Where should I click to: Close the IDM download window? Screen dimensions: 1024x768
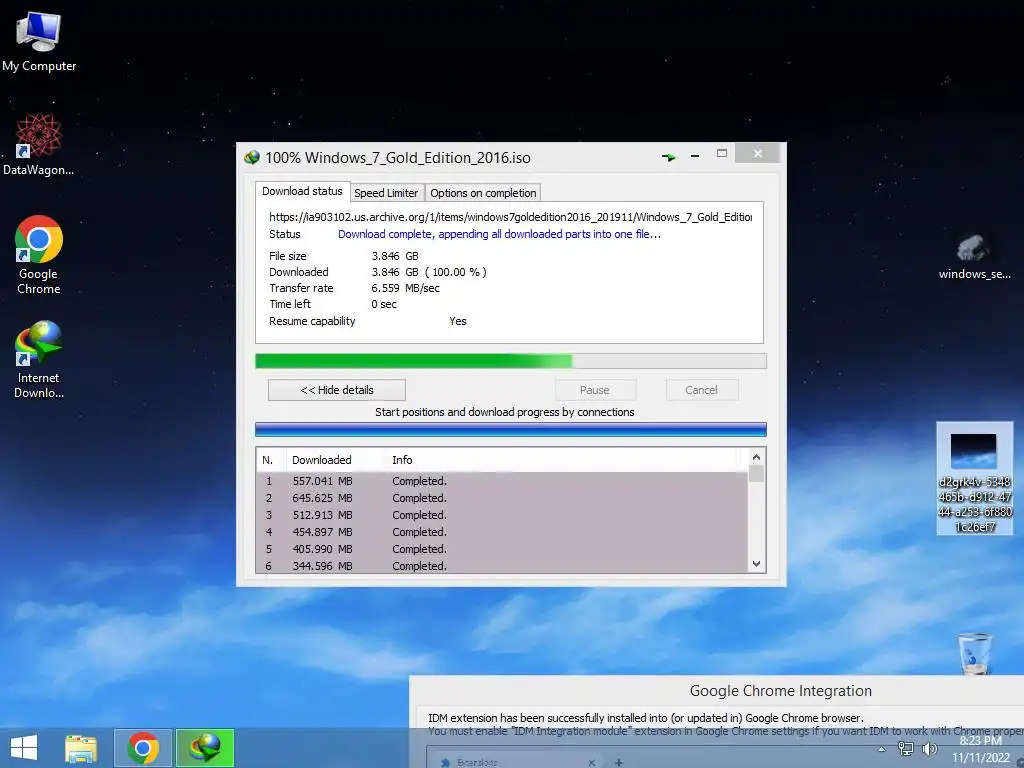point(757,153)
